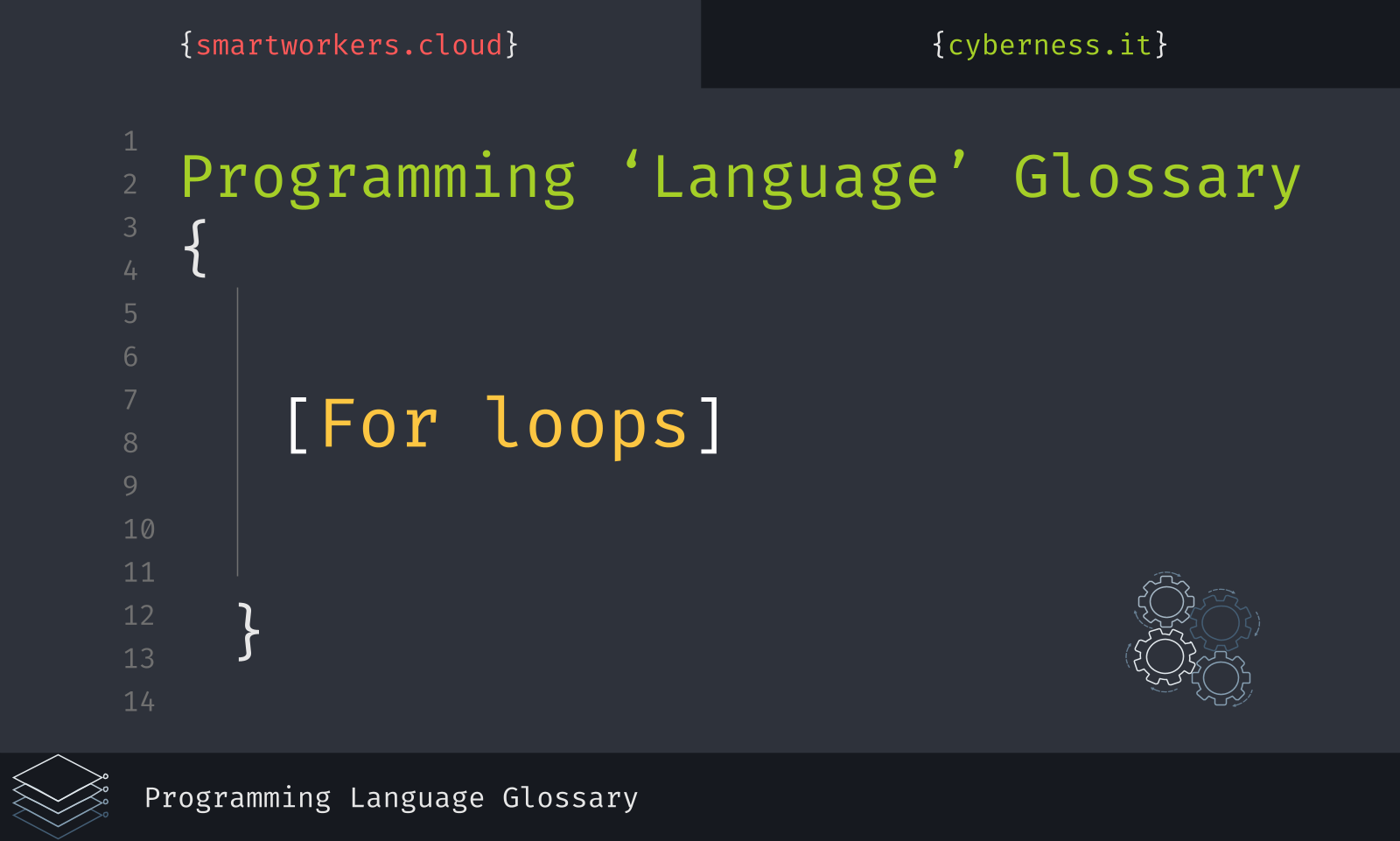Click line number 1 in gutter
The height and width of the screenshot is (841, 1400).
[130, 142]
